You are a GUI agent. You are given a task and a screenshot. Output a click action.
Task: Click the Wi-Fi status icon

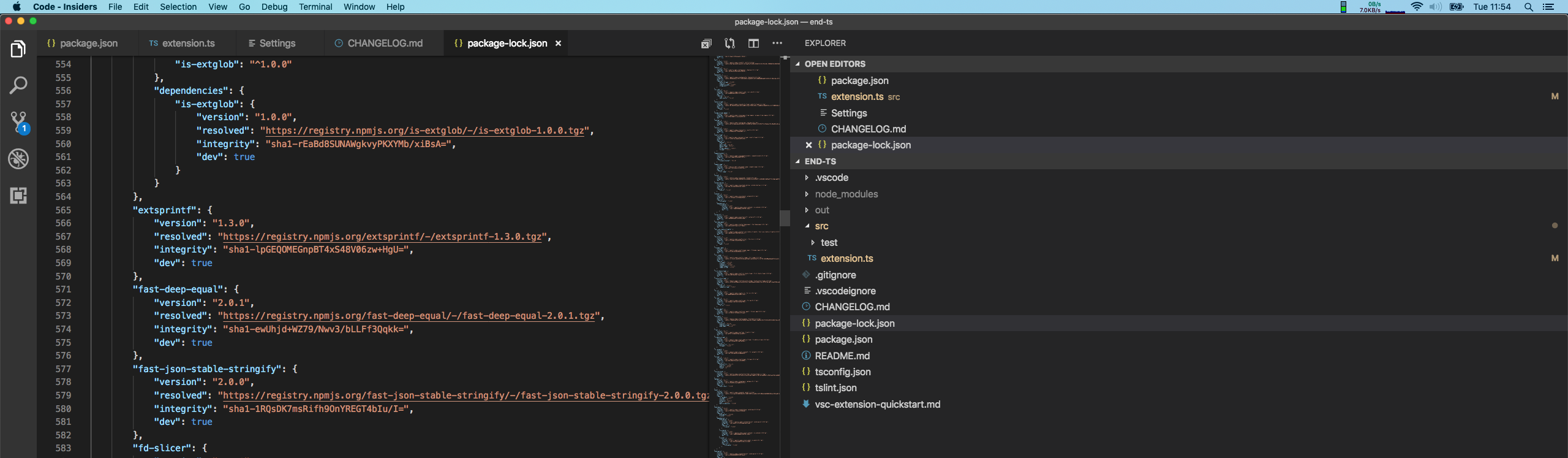[1417, 7]
